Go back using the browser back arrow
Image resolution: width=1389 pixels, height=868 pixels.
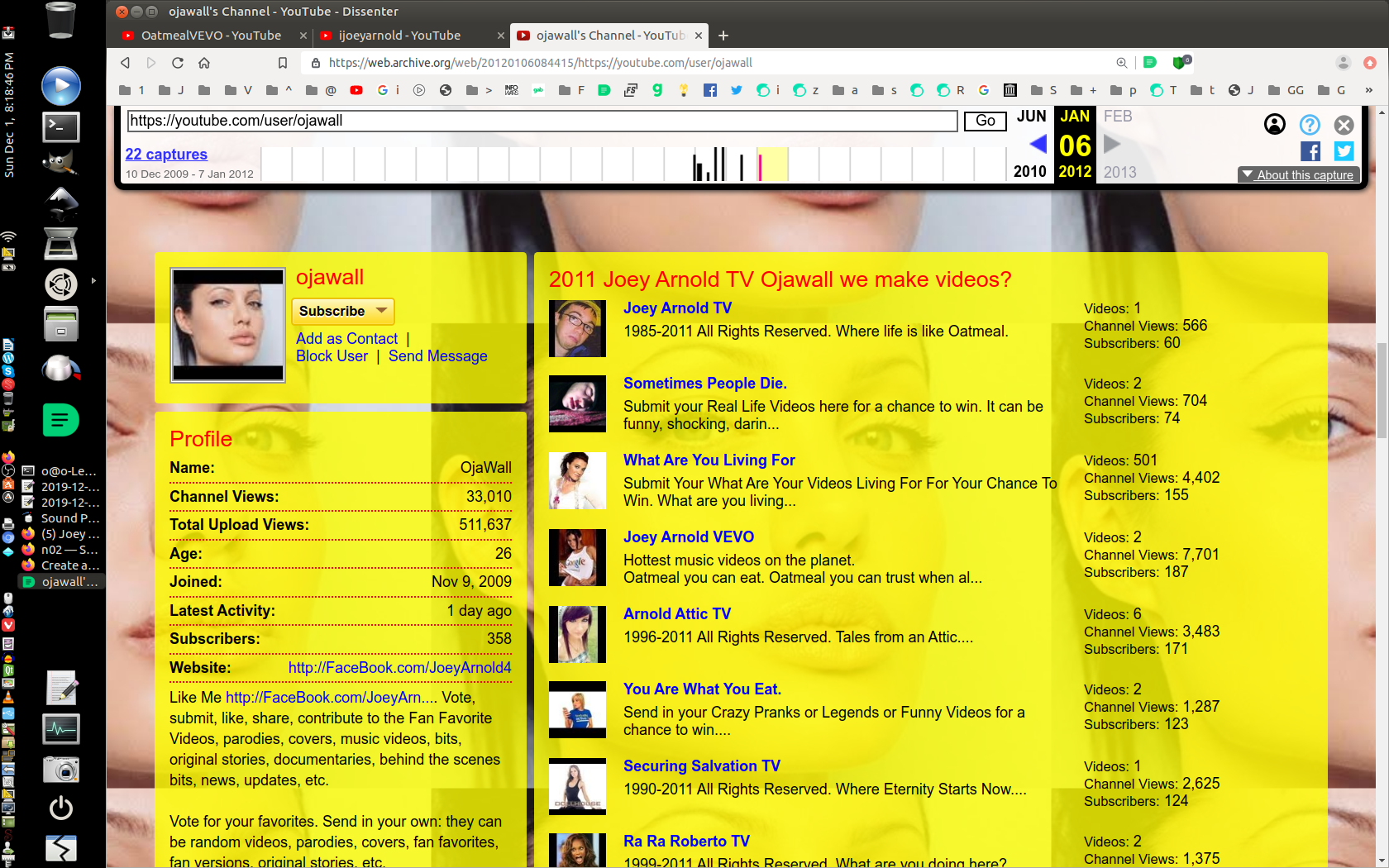coord(125,63)
